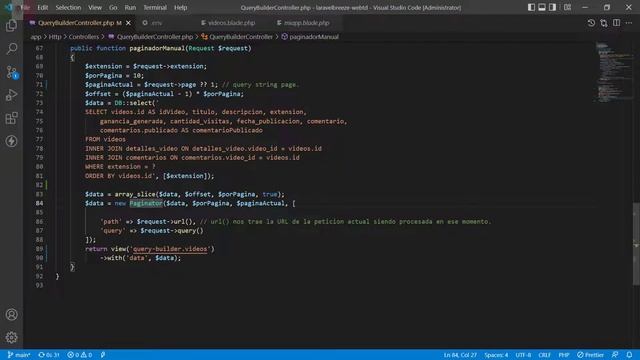Click the highlighted Paginator class name
The width and height of the screenshot is (640, 360).
click(x=146, y=203)
